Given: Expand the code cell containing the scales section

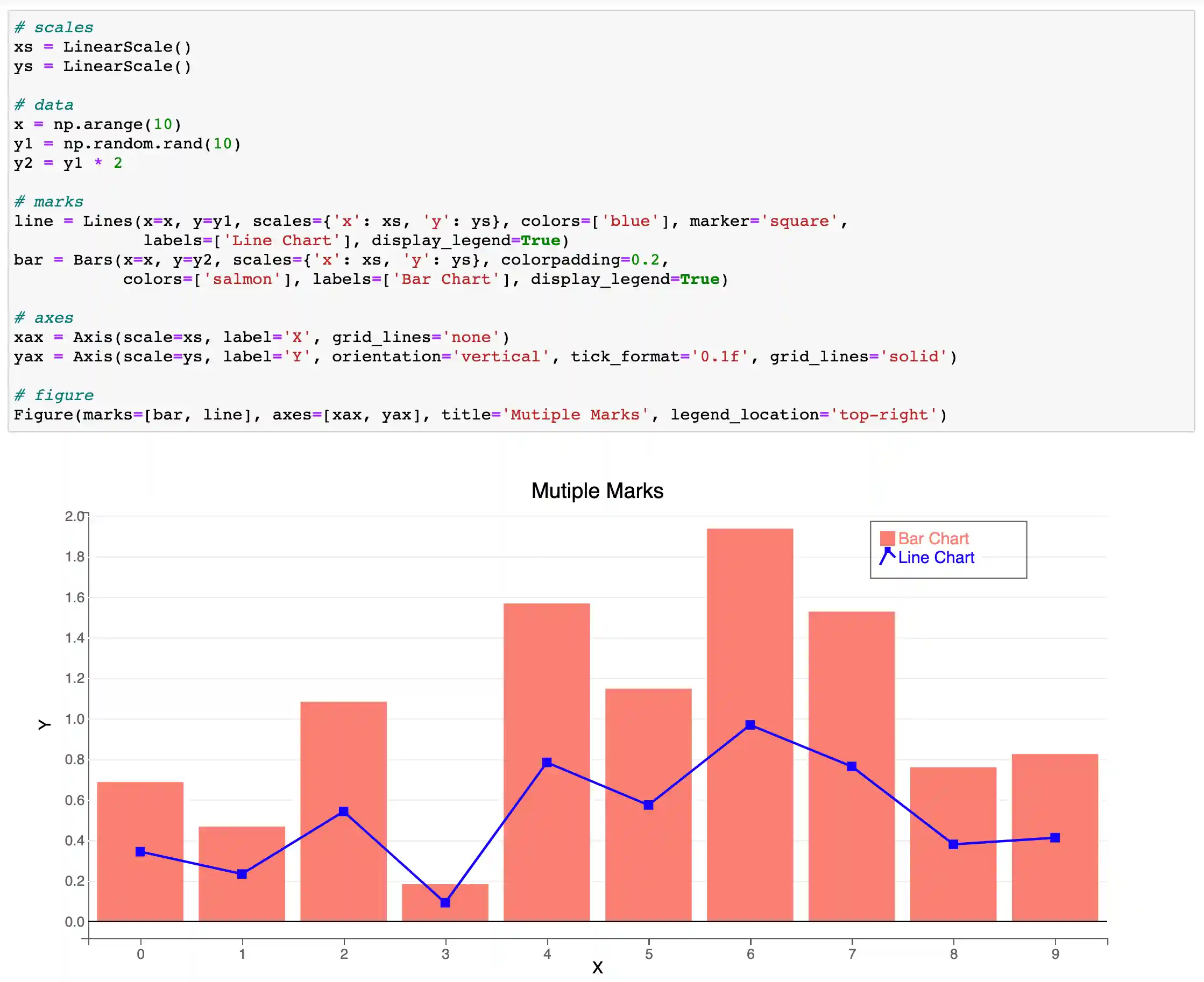Looking at the screenshot, I should click(54, 26).
